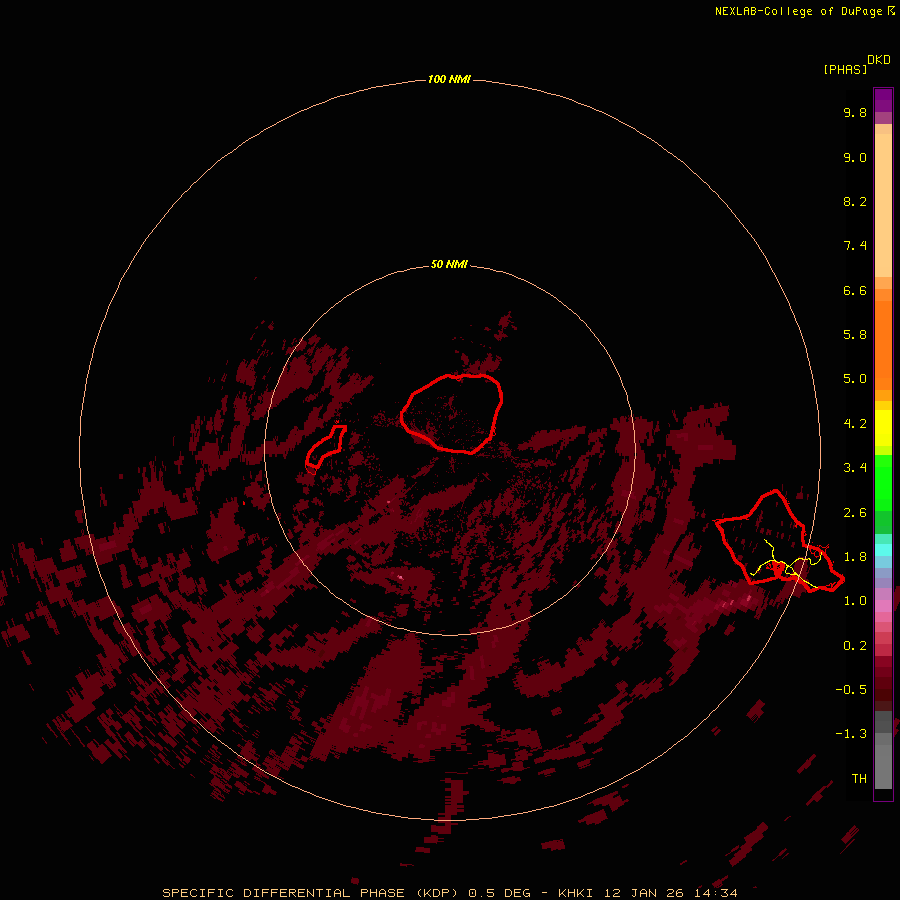Click the 5.0 scale value
Screen dimensions: 900x900
coord(855,379)
